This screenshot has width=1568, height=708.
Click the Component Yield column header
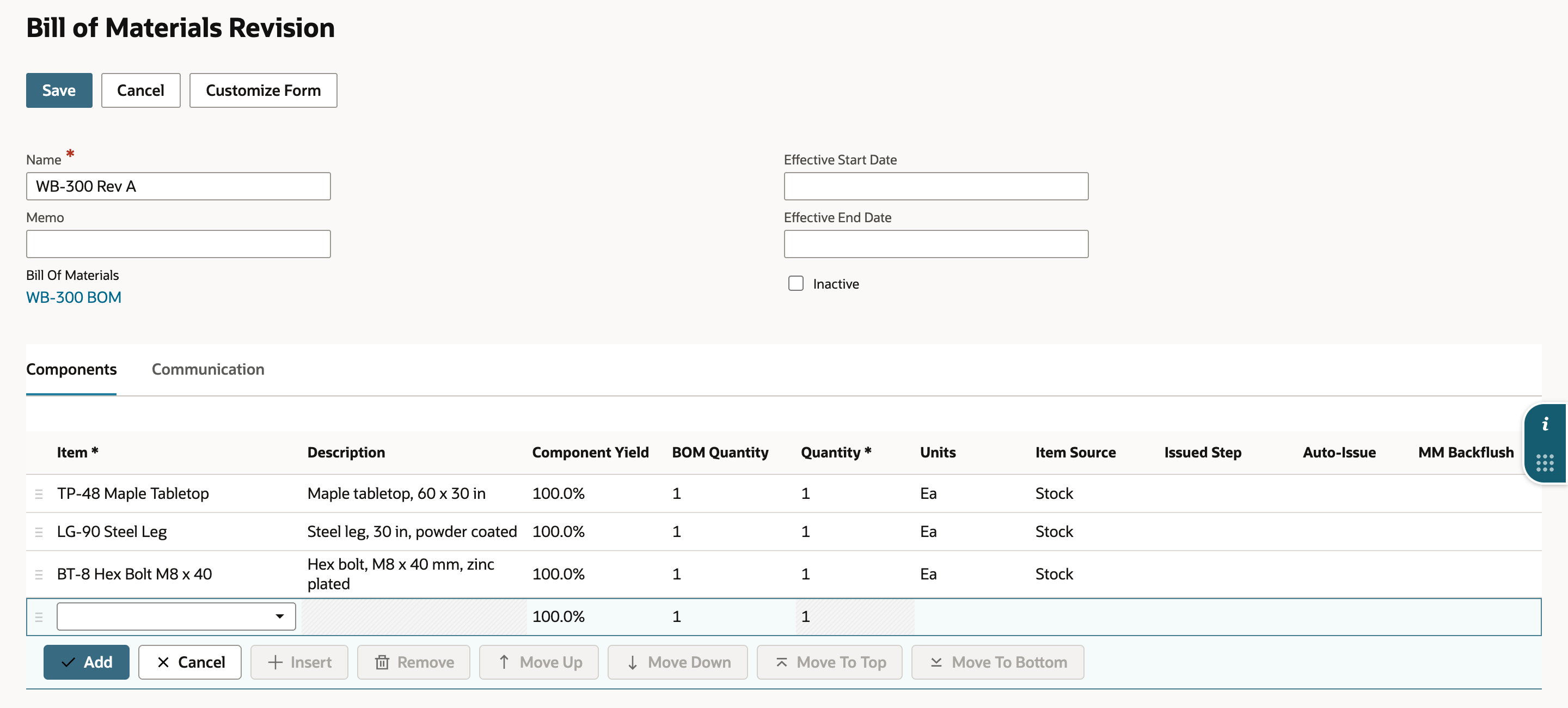coord(590,453)
